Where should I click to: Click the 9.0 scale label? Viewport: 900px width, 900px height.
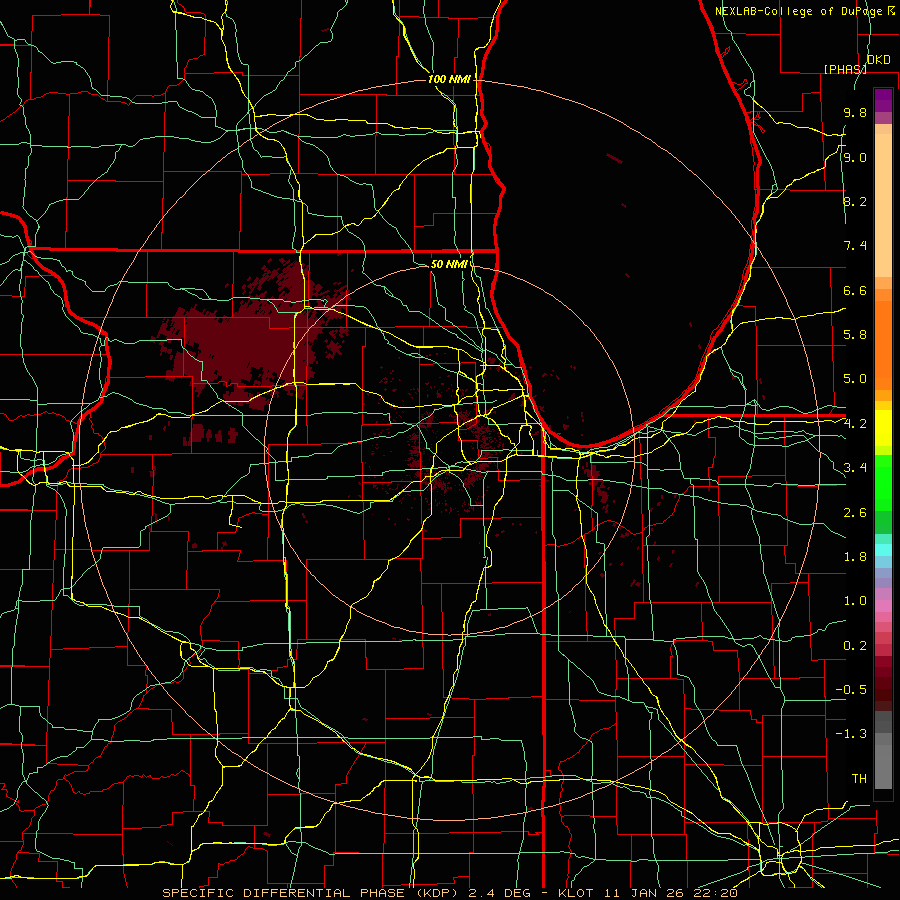[855, 157]
